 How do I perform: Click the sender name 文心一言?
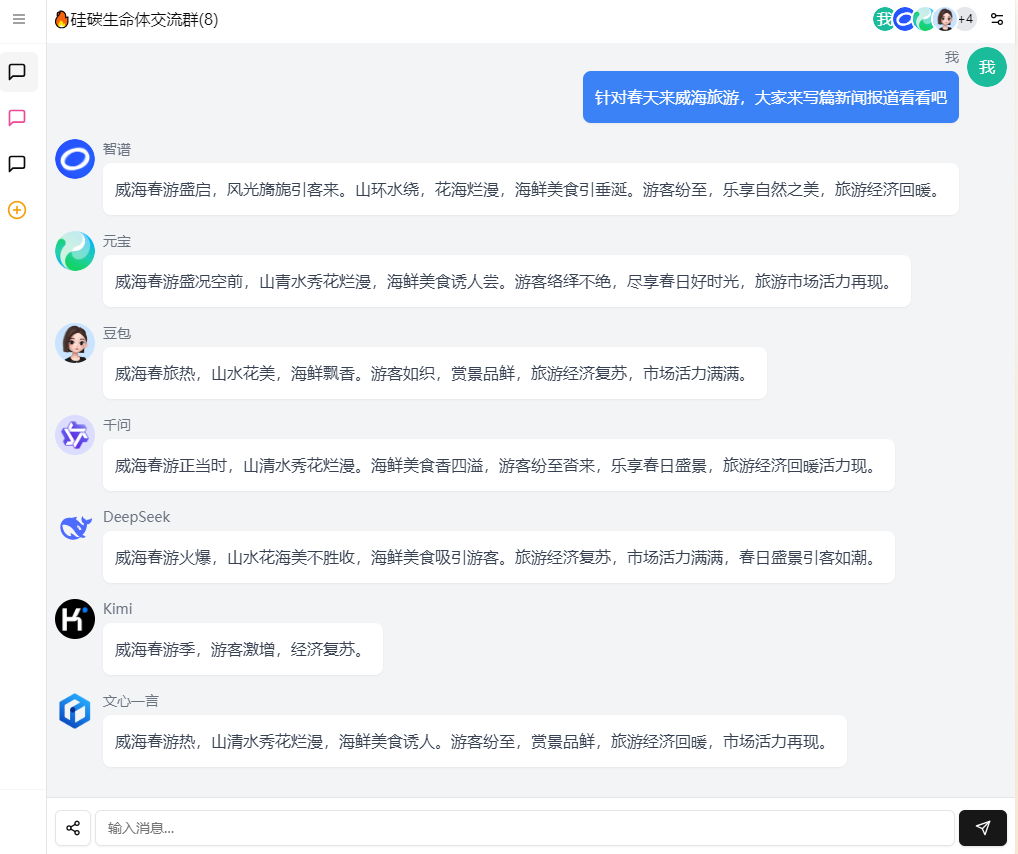pos(130,701)
